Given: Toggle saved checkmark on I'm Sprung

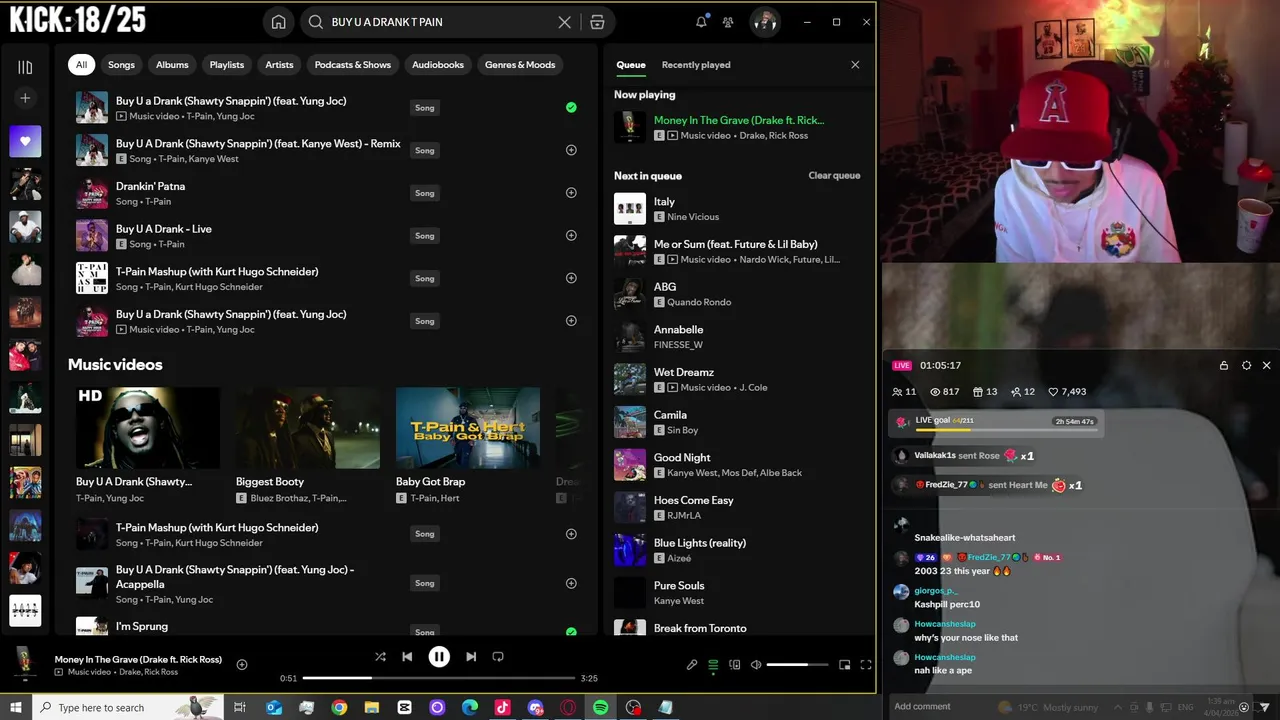Looking at the screenshot, I should 571,632.
